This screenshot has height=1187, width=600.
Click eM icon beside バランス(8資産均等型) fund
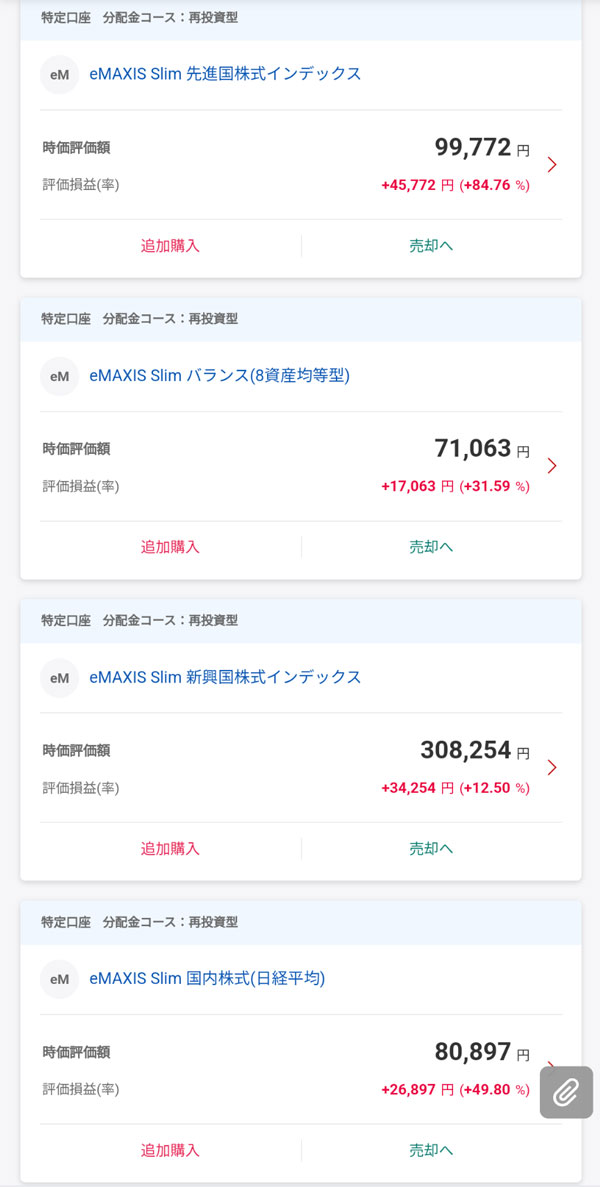point(60,377)
